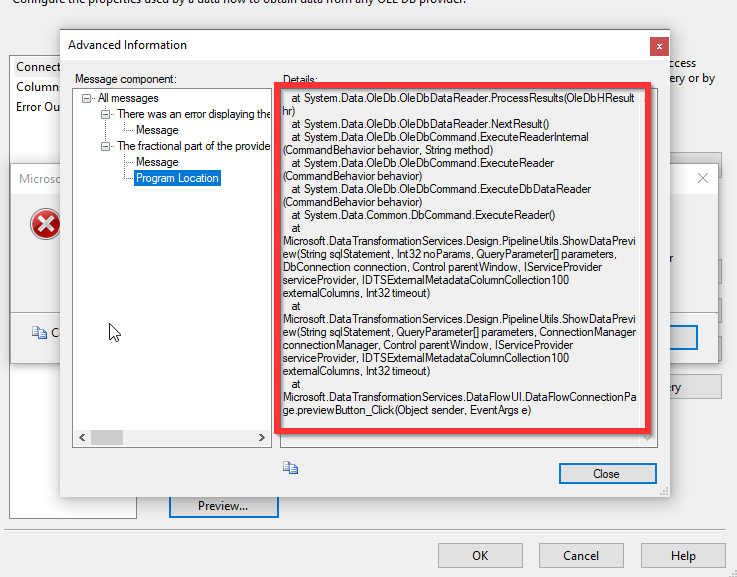Click the tree's horizontal scrollbar right arrow
Screen dimensions: 737x577
click(x=264, y=438)
